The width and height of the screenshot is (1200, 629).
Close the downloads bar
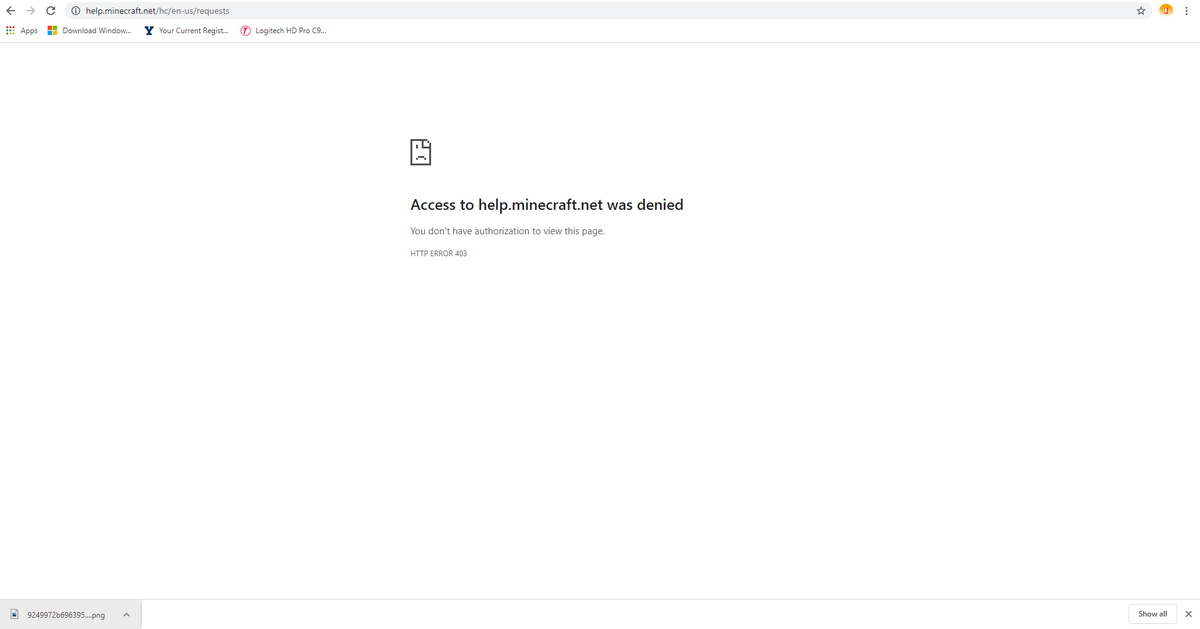1188,614
